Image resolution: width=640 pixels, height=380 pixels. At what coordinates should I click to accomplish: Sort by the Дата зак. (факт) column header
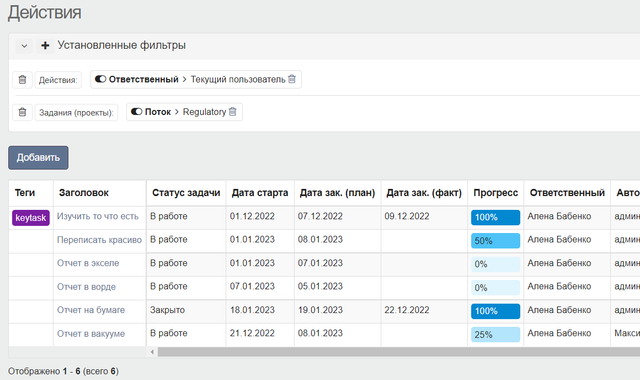coord(424,193)
